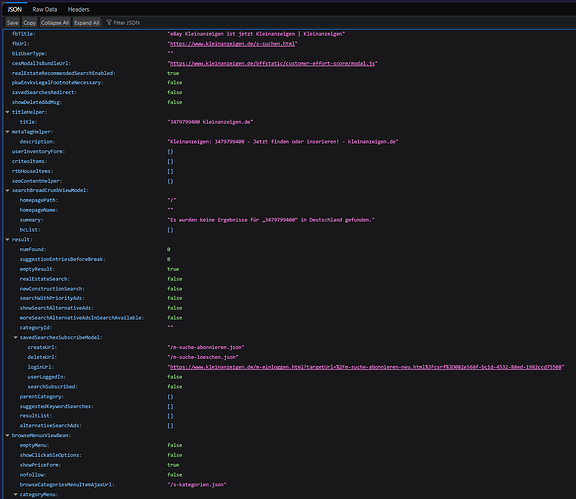Collapse the browseMenusViewBean node arrow
This screenshot has width=576, height=499.
(7, 435)
